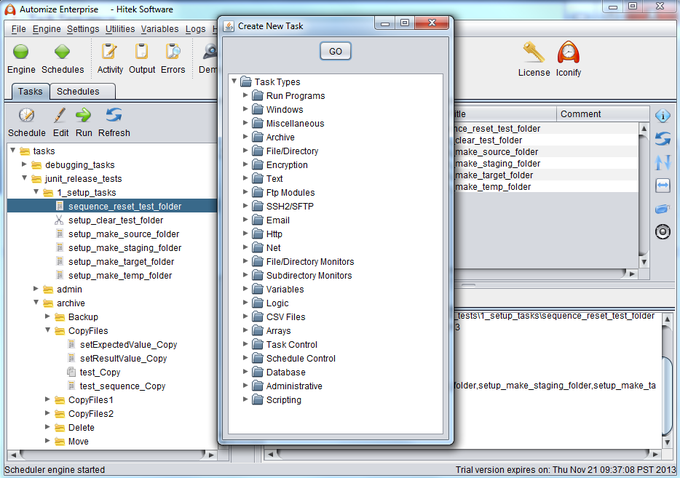The image size is (680, 478).
Task: Select make_target_folder row in table
Action: pyautogui.click(x=546, y=175)
